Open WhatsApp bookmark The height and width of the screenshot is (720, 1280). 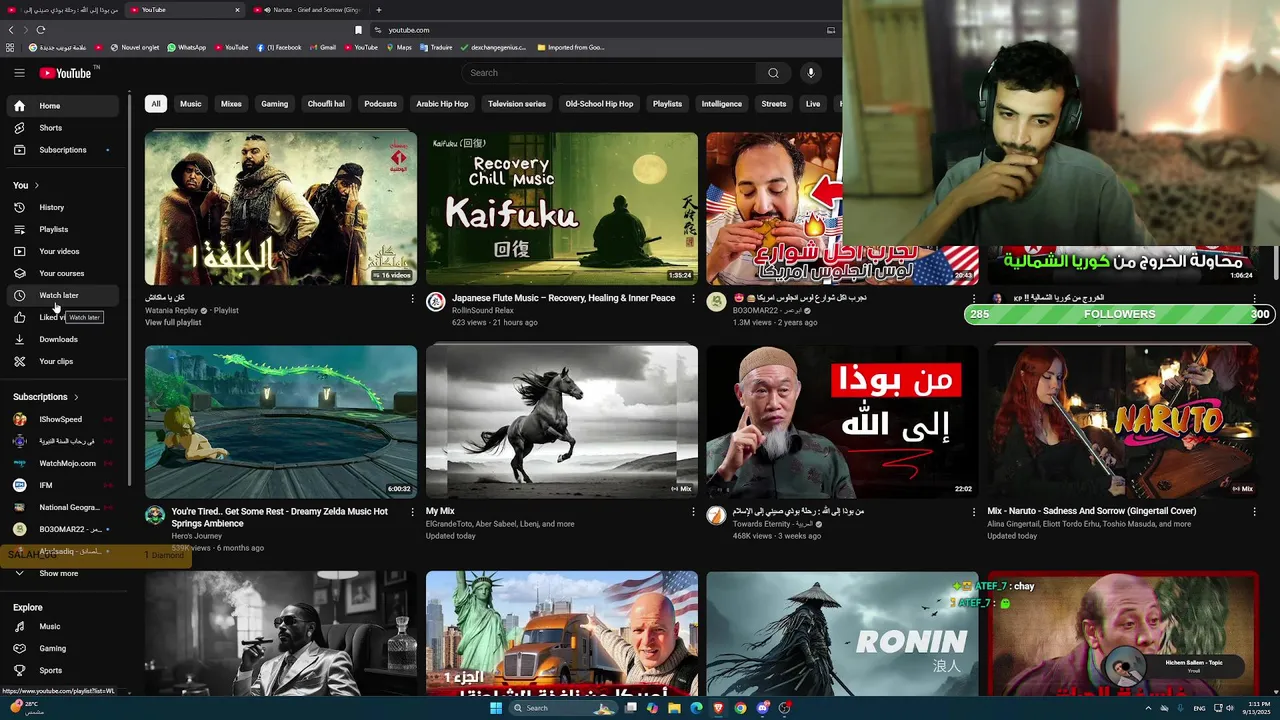(x=187, y=48)
